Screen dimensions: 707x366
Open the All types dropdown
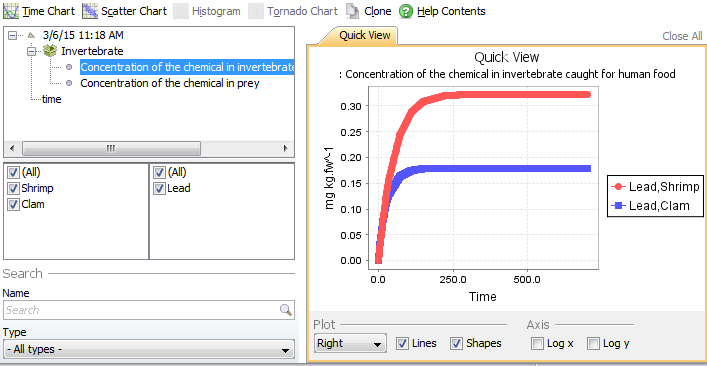[x=149, y=349]
